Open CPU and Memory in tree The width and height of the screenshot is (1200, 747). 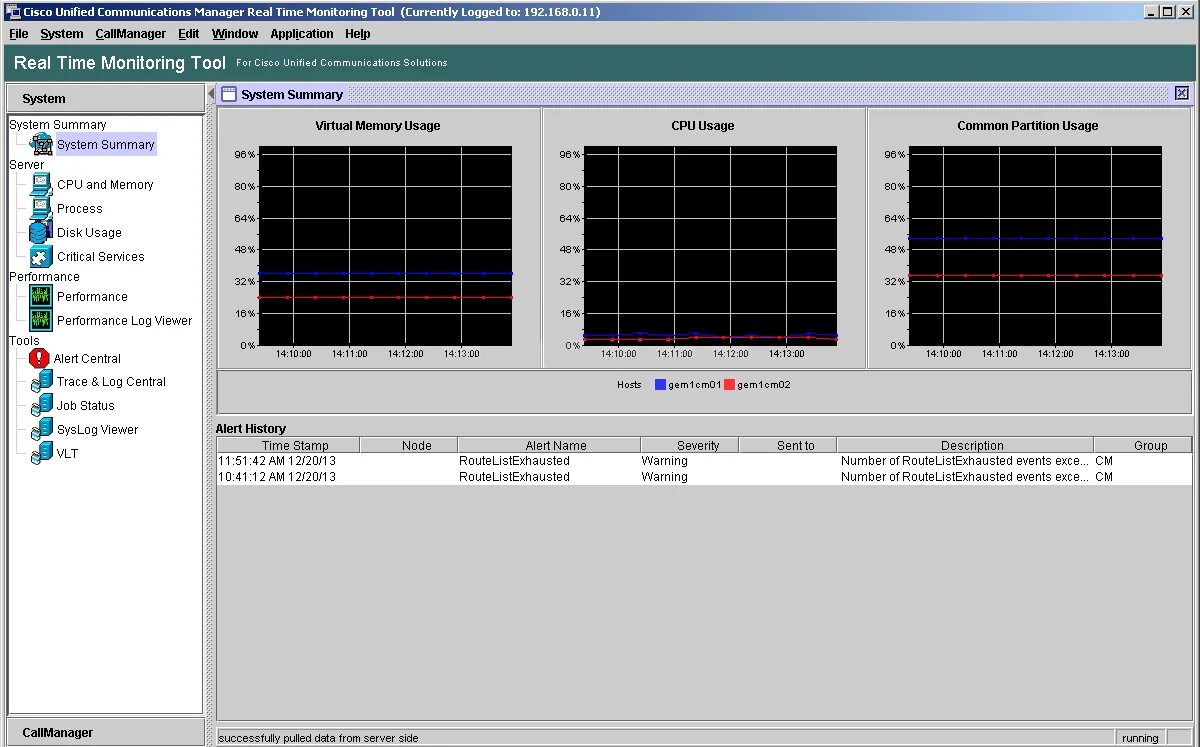[x=105, y=185]
